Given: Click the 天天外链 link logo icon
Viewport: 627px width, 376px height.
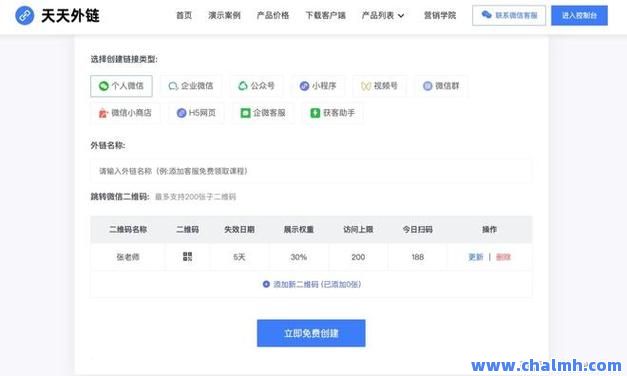Looking at the screenshot, I should [x=25, y=16].
